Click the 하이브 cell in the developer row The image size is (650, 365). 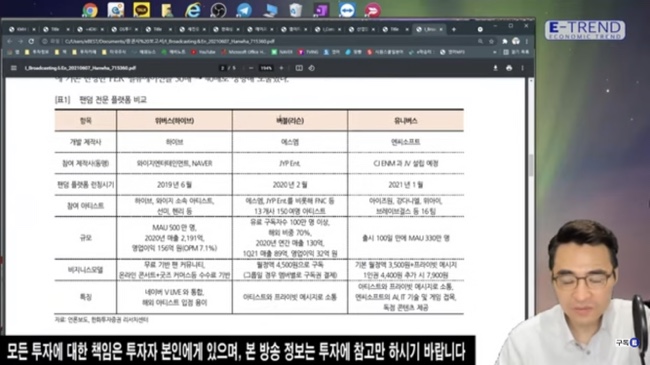tap(175, 142)
